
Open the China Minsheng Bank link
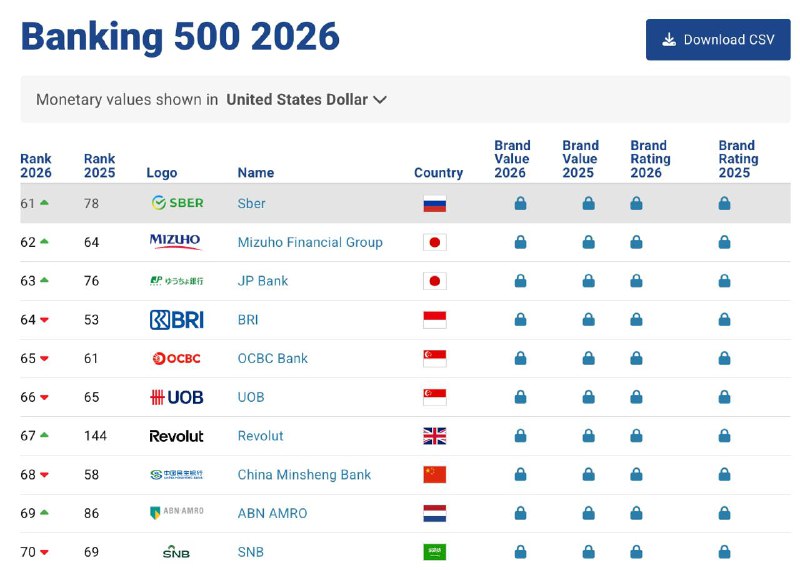[x=304, y=475]
